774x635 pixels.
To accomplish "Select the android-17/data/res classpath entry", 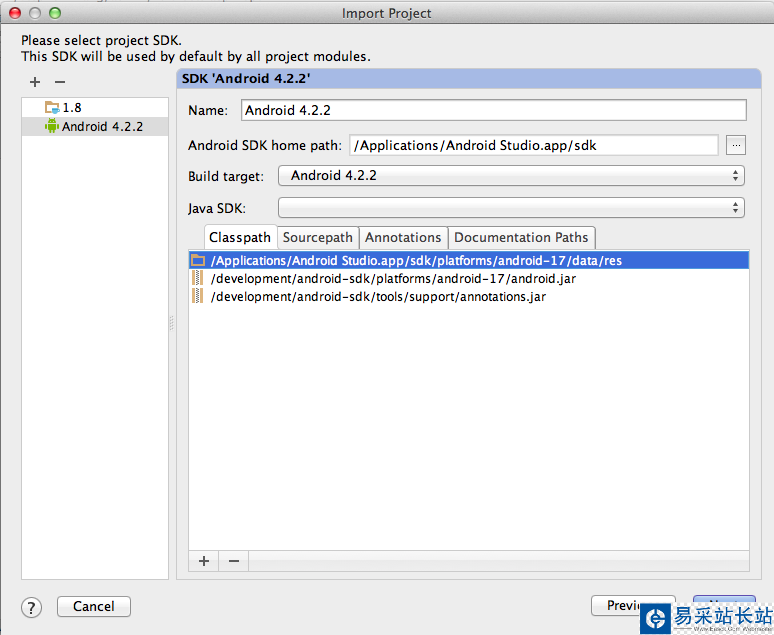I will pos(469,260).
